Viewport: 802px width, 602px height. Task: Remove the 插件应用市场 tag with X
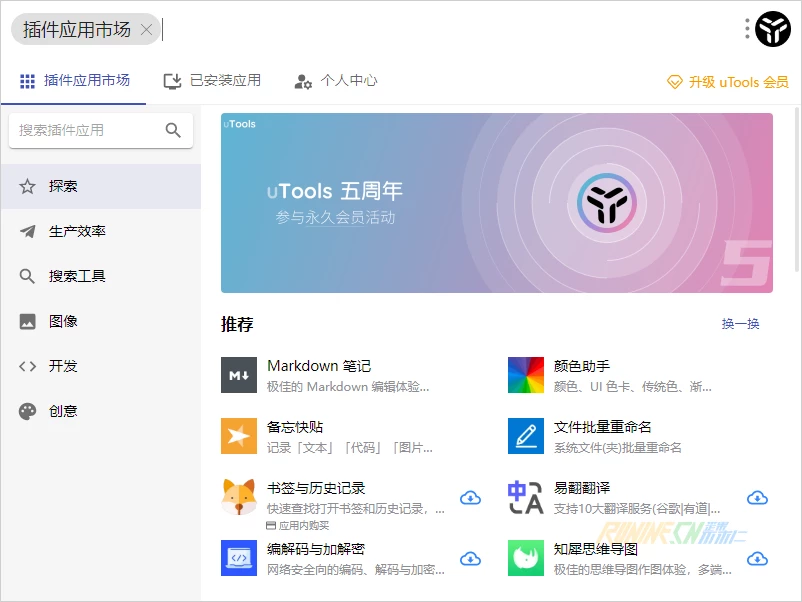click(x=146, y=30)
